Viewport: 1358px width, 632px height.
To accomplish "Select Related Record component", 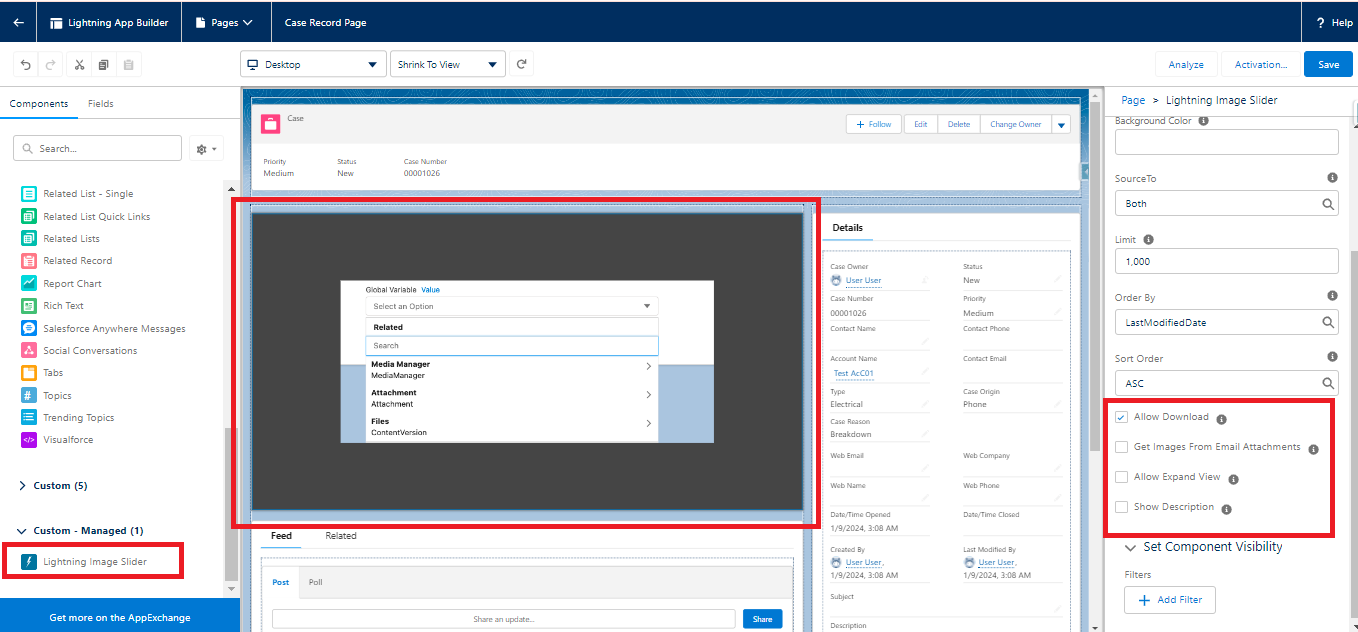I will (x=77, y=261).
